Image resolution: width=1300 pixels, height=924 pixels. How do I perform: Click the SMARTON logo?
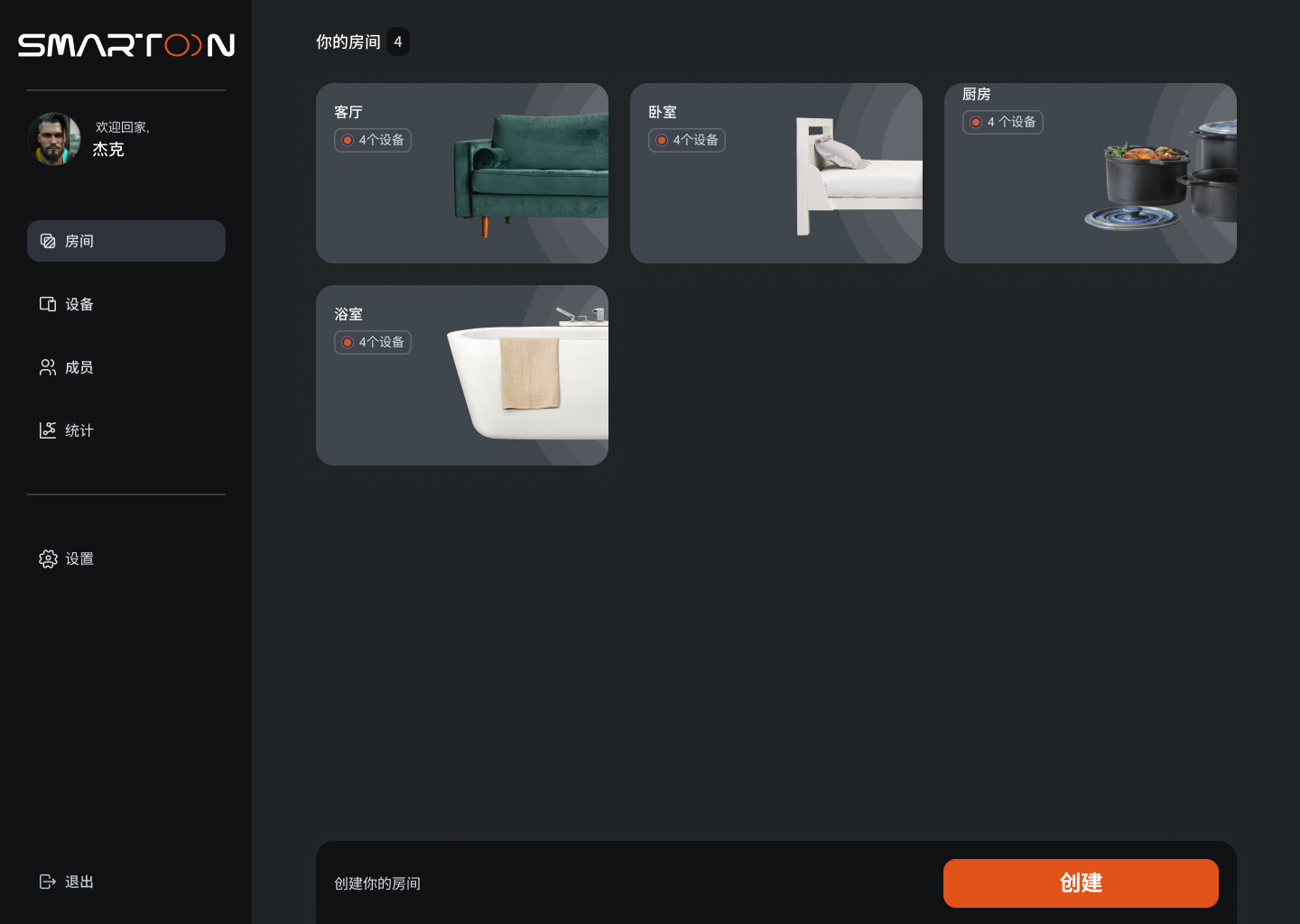[x=126, y=45]
